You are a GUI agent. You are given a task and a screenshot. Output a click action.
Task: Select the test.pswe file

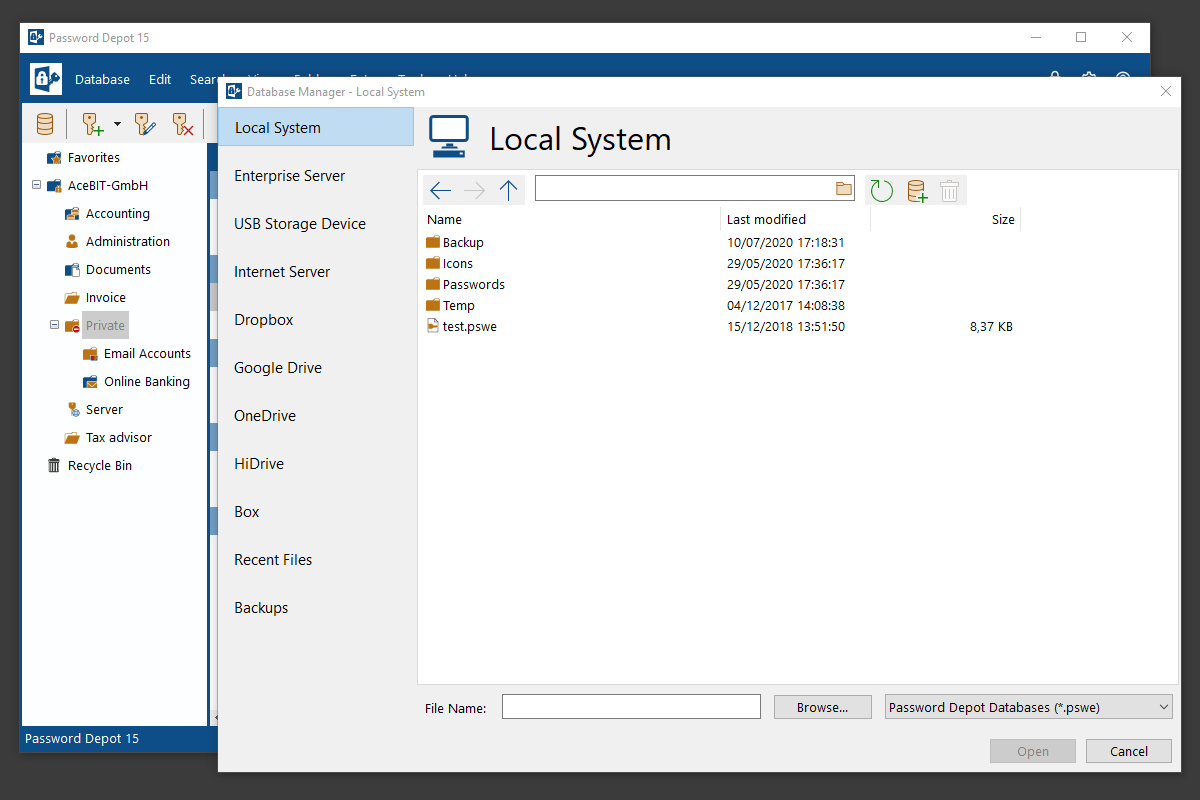[469, 327]
